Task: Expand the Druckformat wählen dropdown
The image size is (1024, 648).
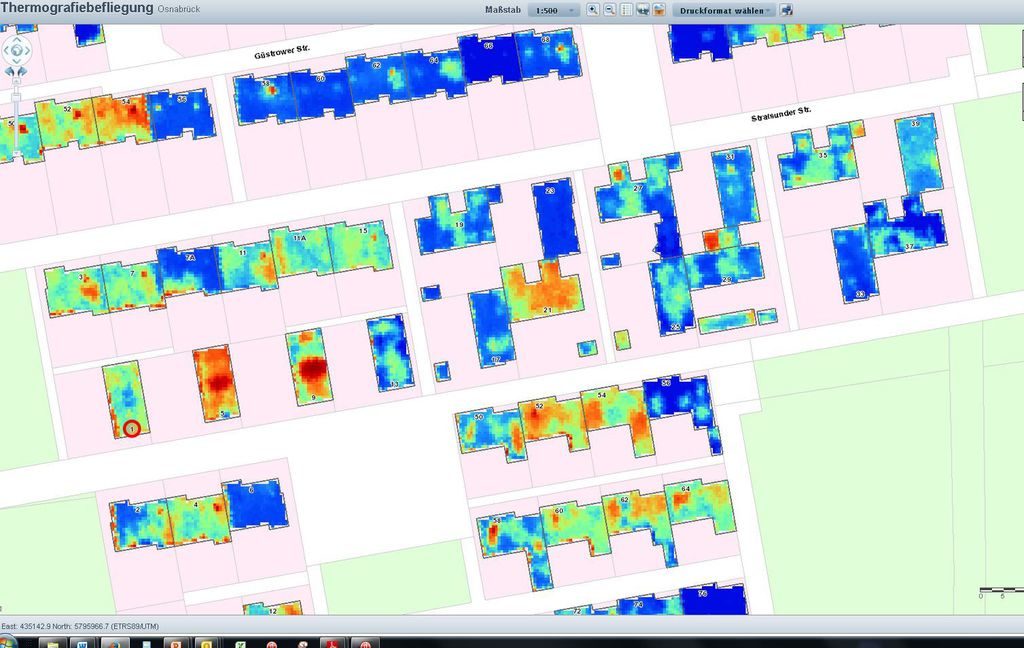Action: coord(725,10)
